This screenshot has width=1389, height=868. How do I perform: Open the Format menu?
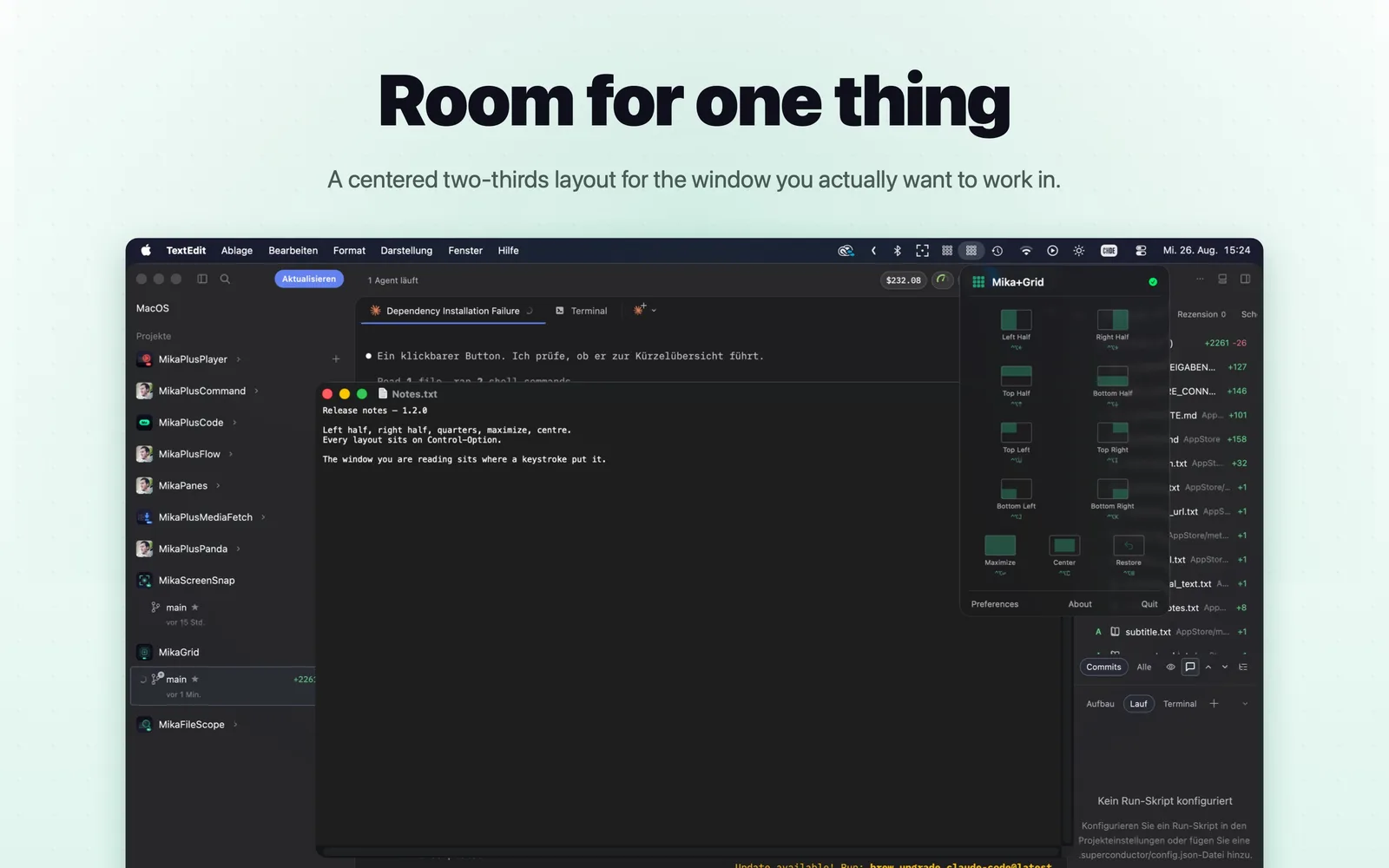[349, 251]
